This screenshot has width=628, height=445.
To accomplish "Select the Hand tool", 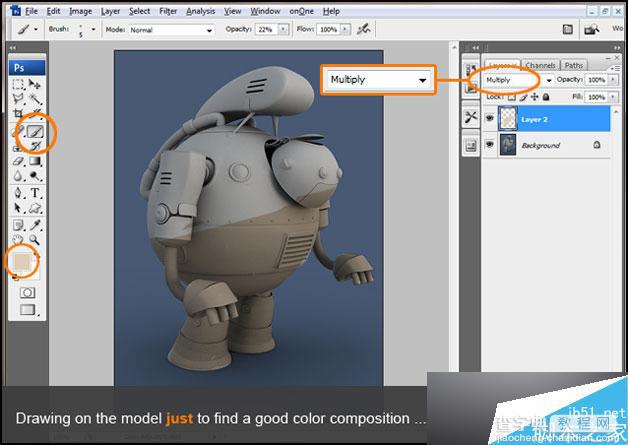I will point(18,240).
